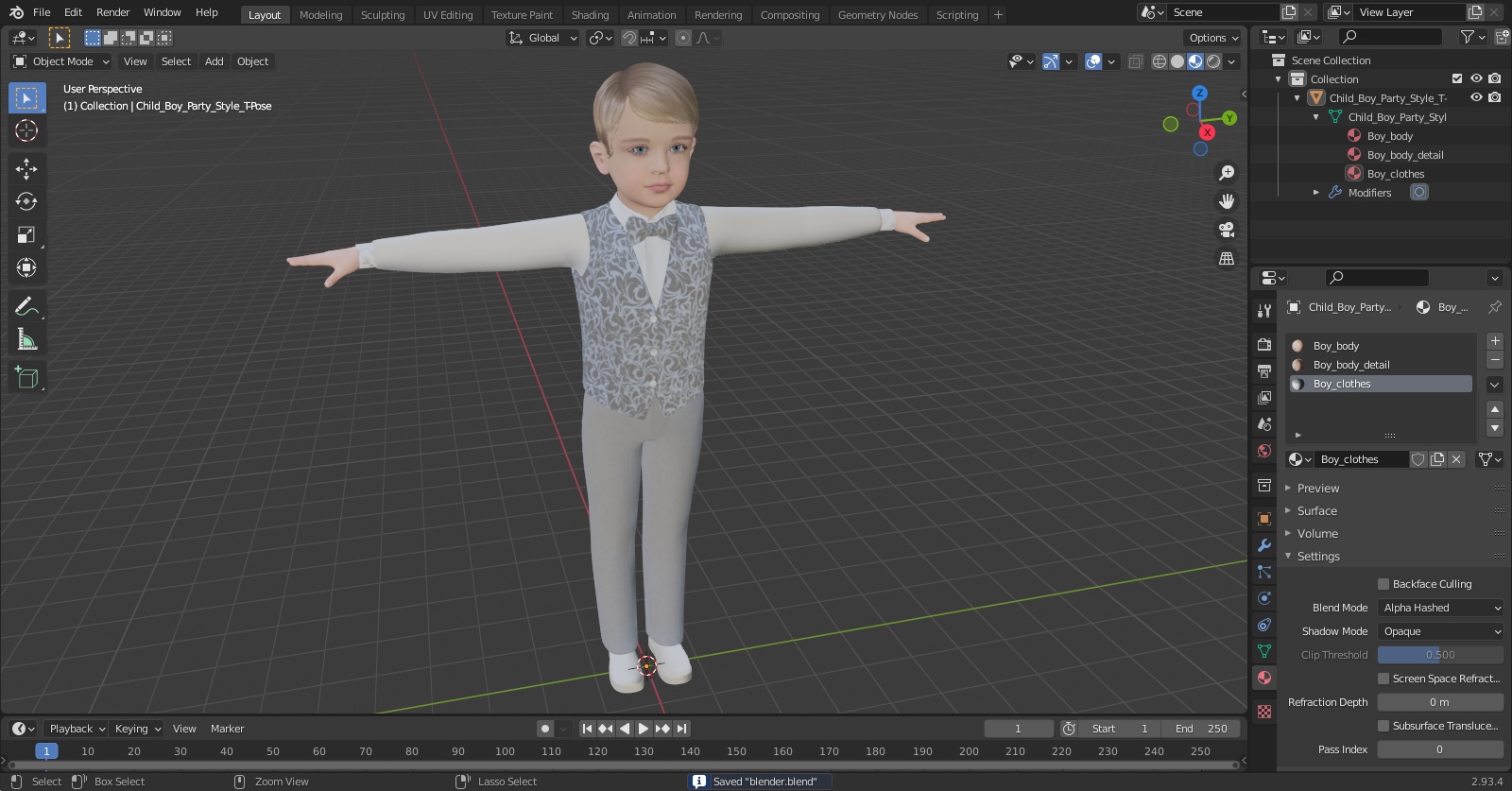Activate the Rotate tool

pos(26,201)
